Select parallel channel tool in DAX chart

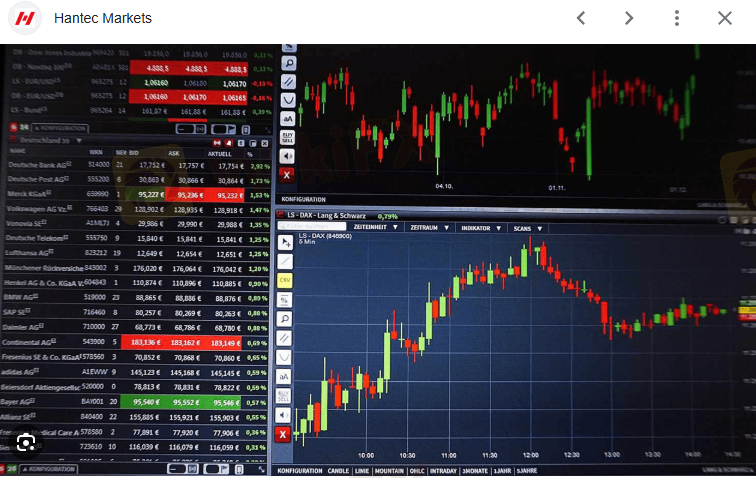click(284, 338)
